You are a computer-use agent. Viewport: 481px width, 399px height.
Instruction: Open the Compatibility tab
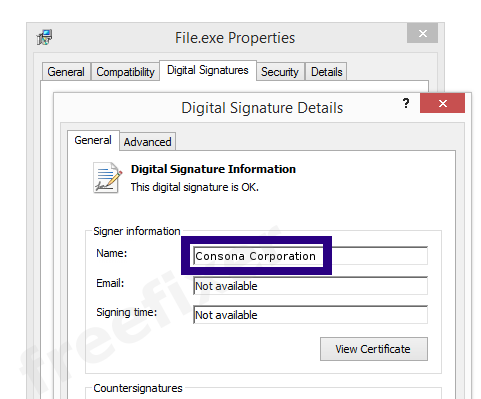pos(125,72)
